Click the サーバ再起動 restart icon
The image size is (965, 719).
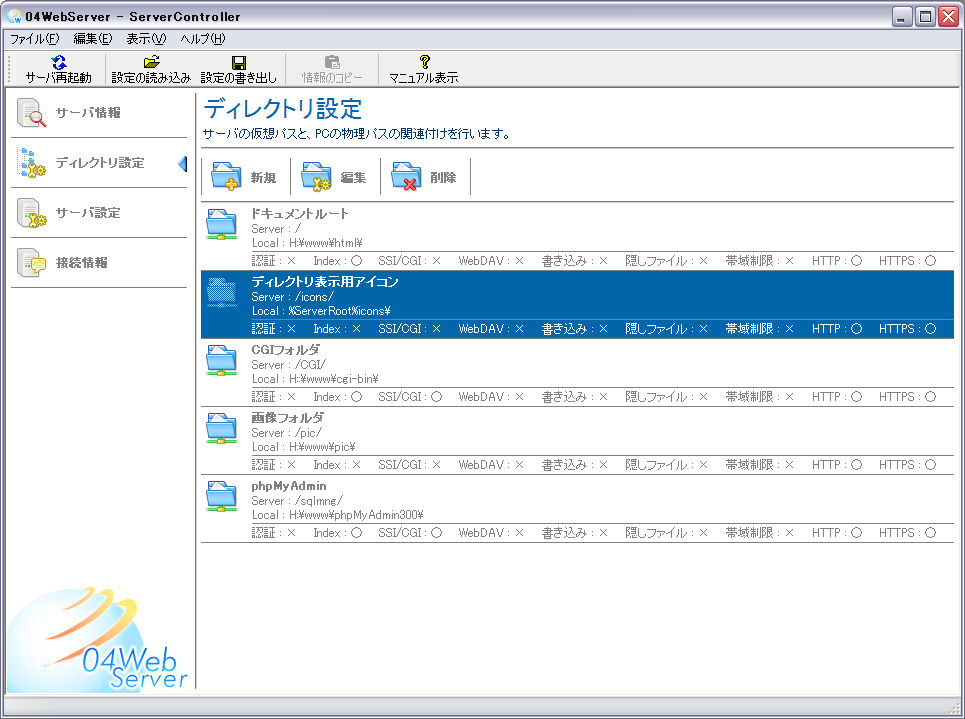click(x=59, y=62)
